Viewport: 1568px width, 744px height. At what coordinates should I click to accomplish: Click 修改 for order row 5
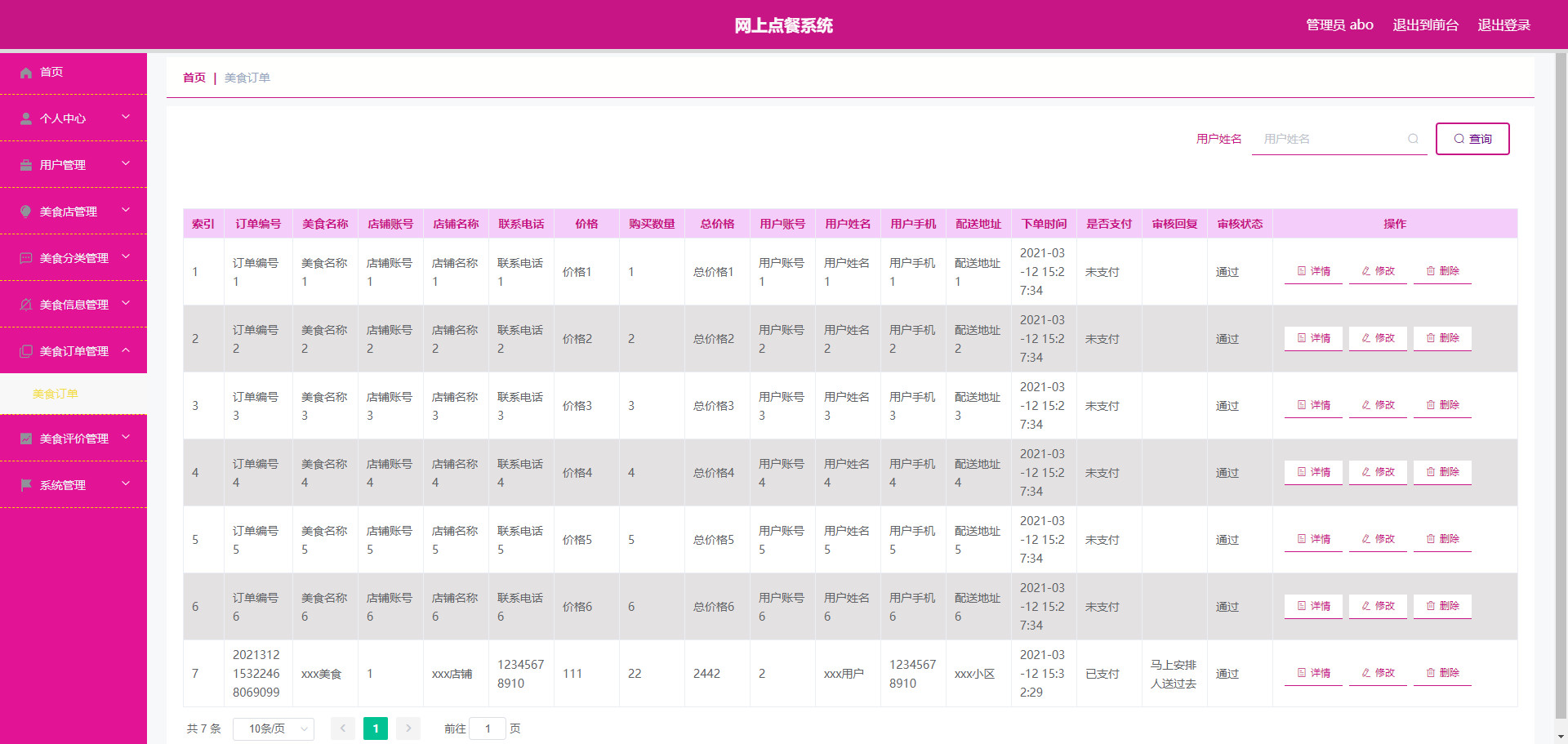click(1378, 539)
